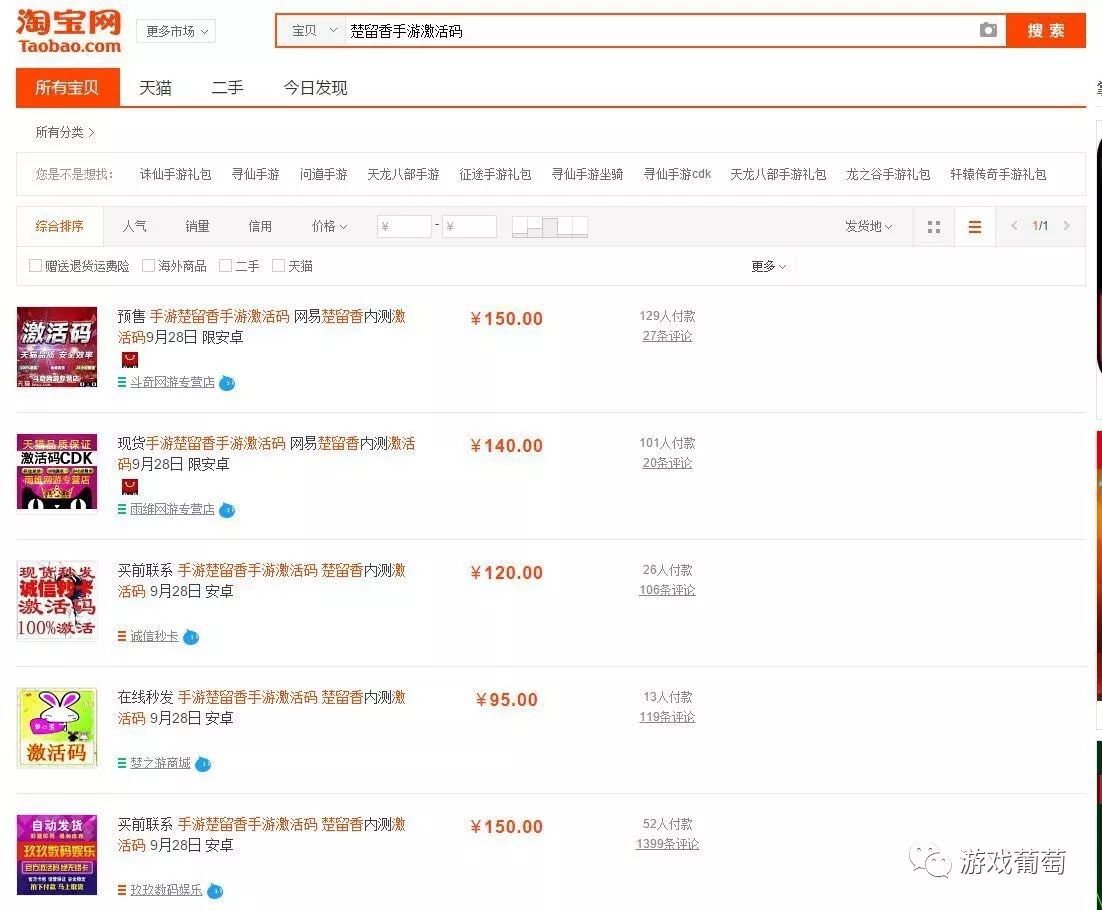Image resolution: width=1102 pixels, height=910 pixels.
Task: Switch to grid view layout
Action: pyautogui.click(x=933, y=226)
